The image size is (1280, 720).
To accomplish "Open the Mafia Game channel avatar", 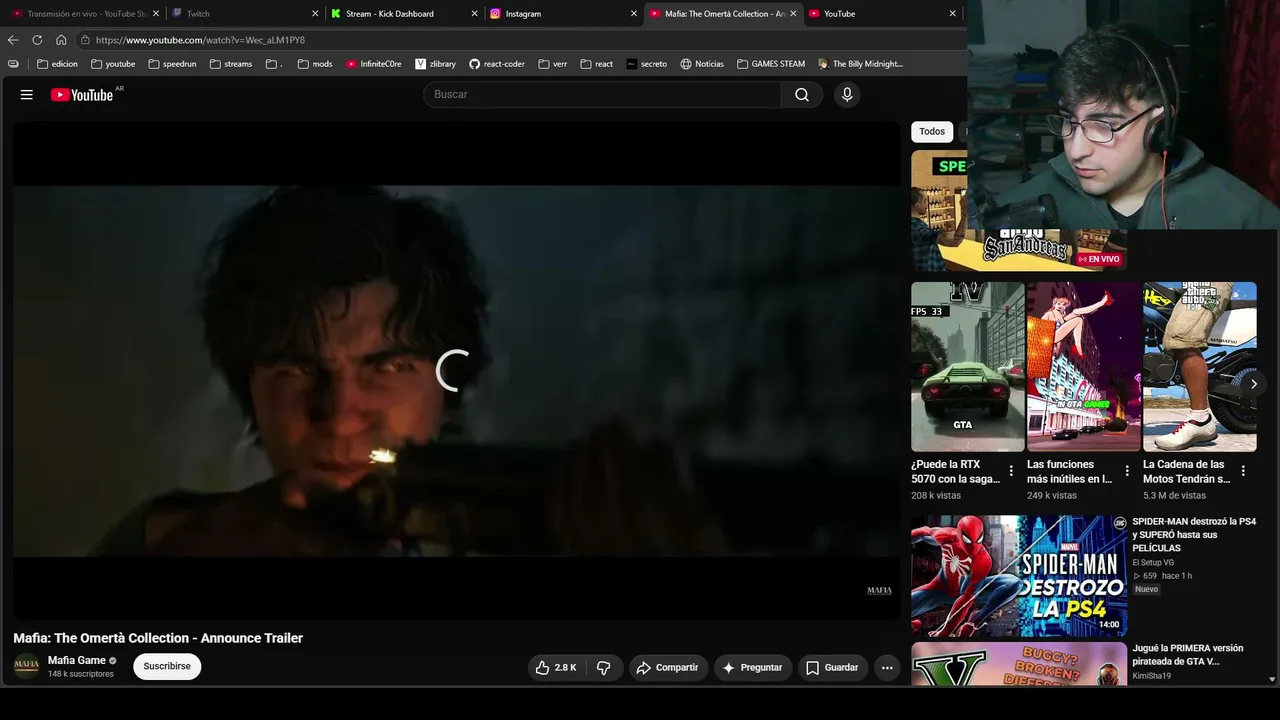I will [x=27, y=666].
